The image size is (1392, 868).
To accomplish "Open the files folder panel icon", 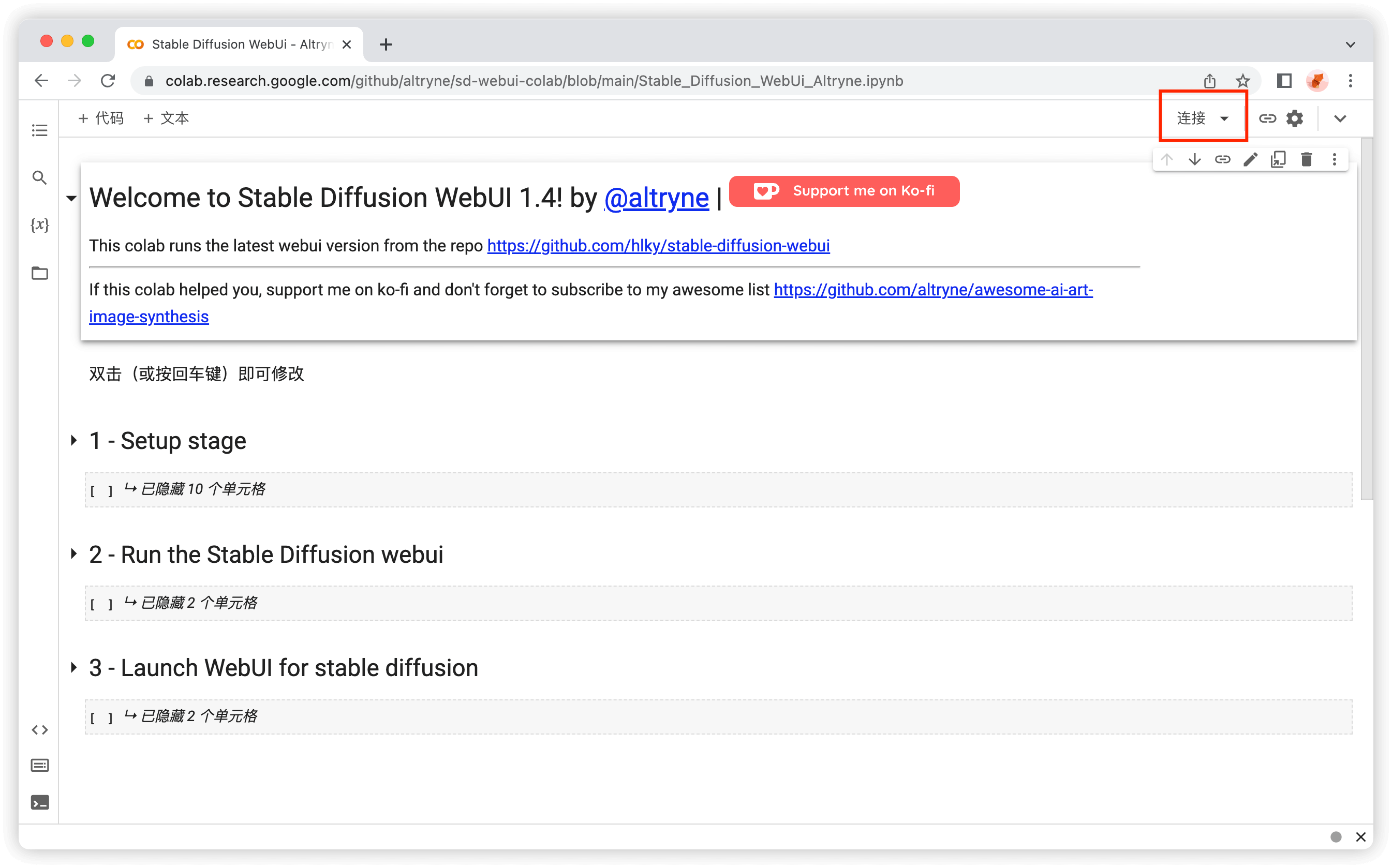I will click(40, 273).
